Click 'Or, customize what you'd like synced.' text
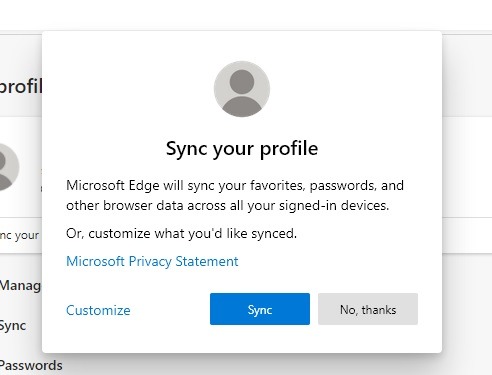Viewport: 492px width, 375px height. click(x=181, y=233)
